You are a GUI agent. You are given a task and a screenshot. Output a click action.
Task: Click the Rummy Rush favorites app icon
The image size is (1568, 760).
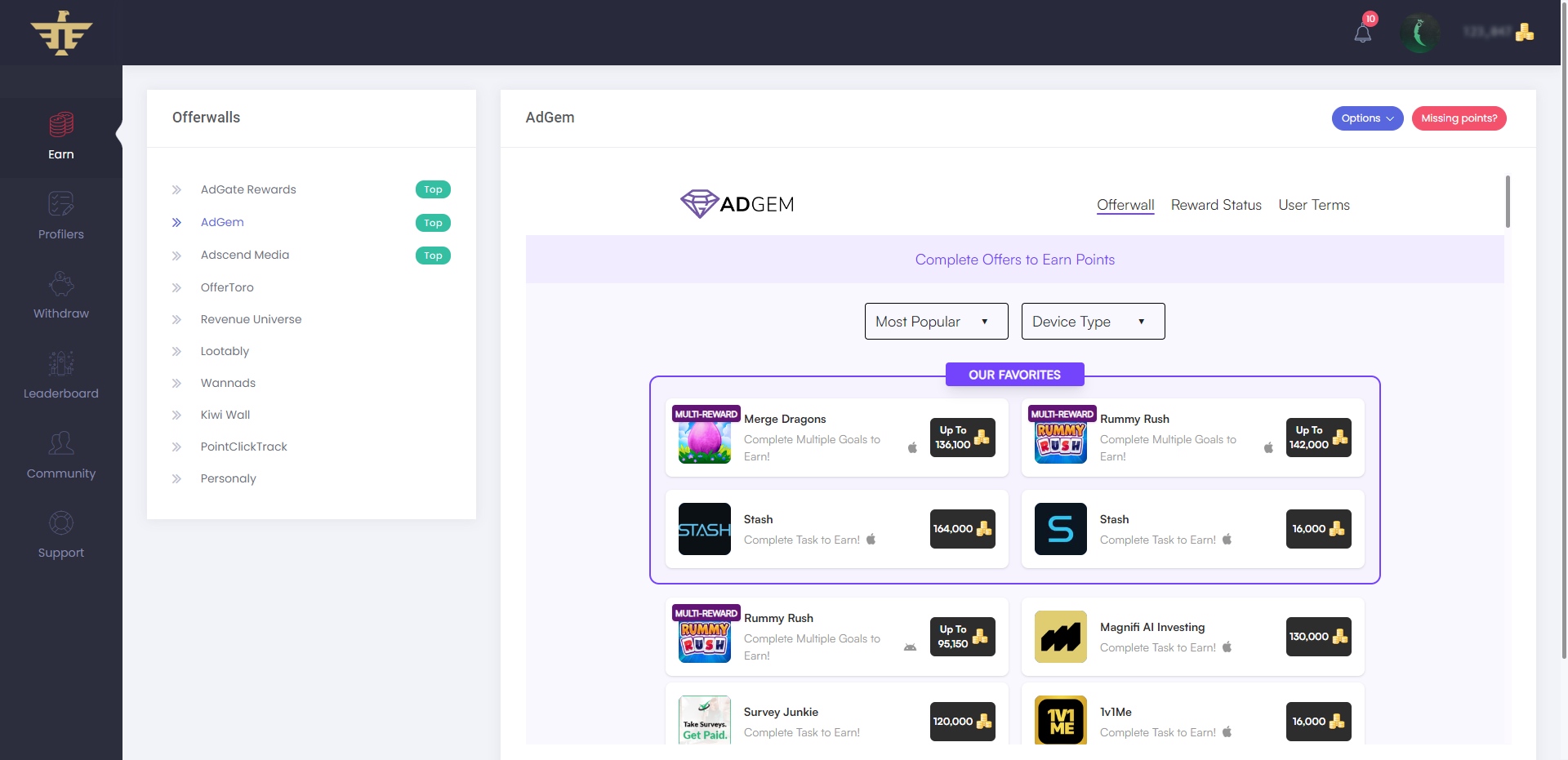click(1061, 438)
